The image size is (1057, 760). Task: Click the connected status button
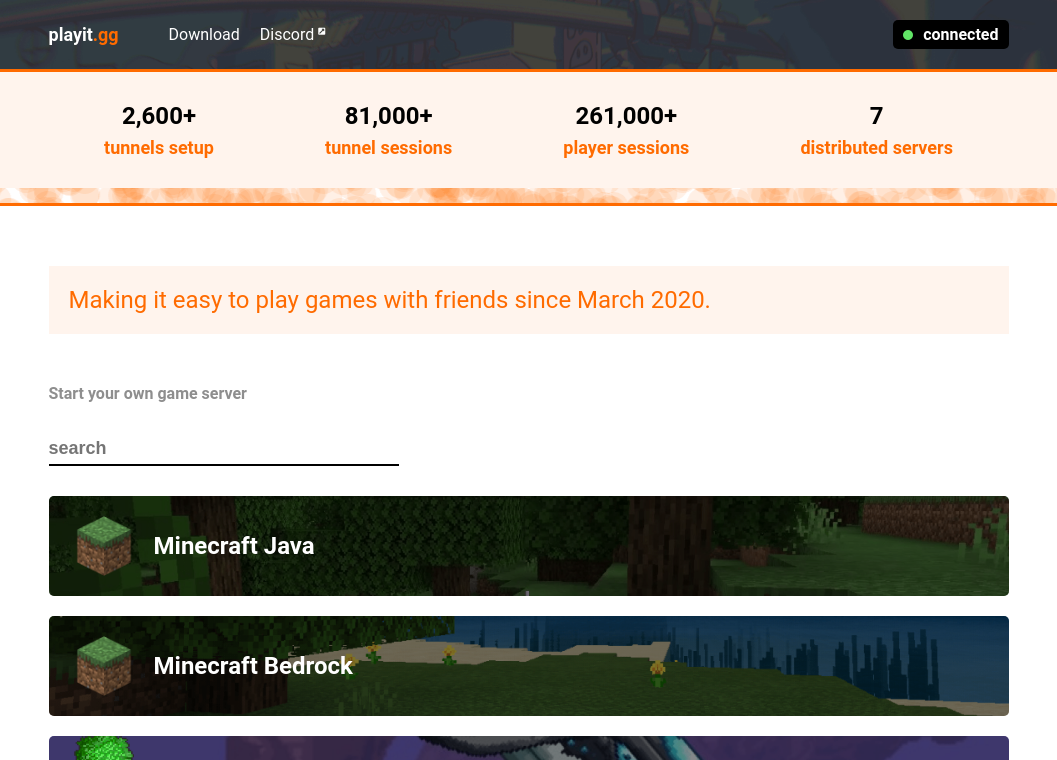point(950,34)
